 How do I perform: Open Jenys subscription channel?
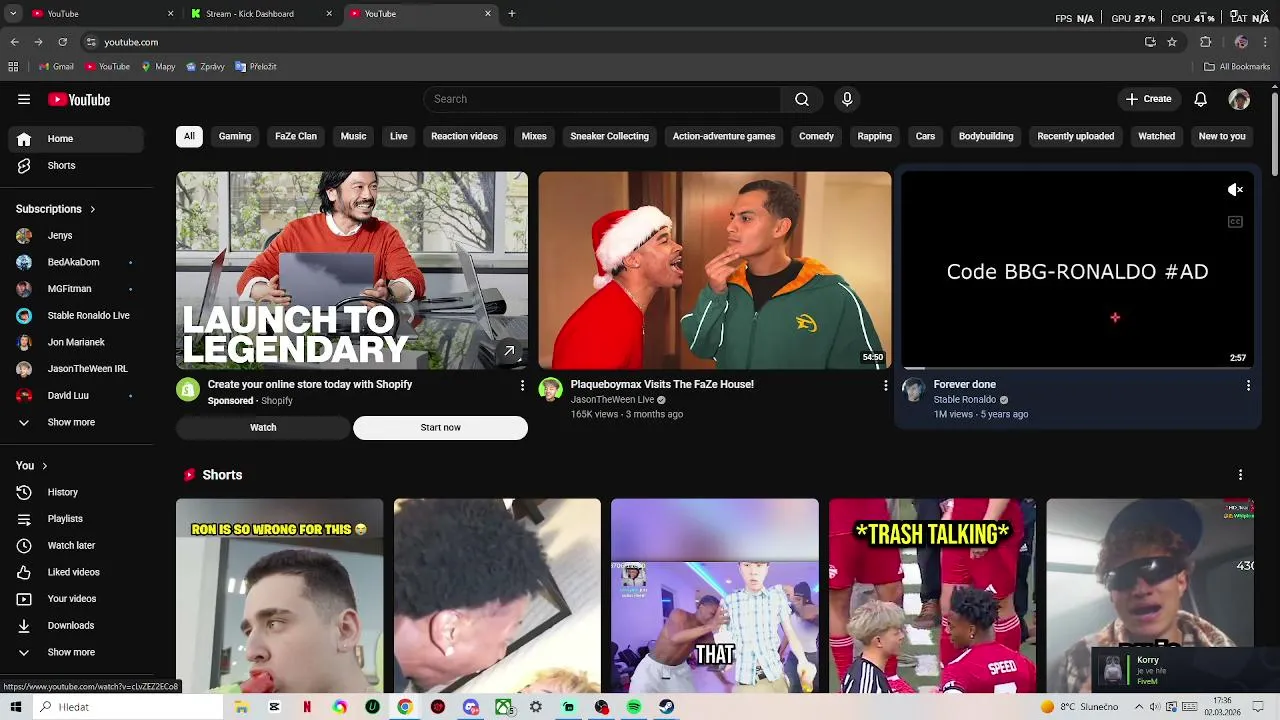[x=76, y=236]
